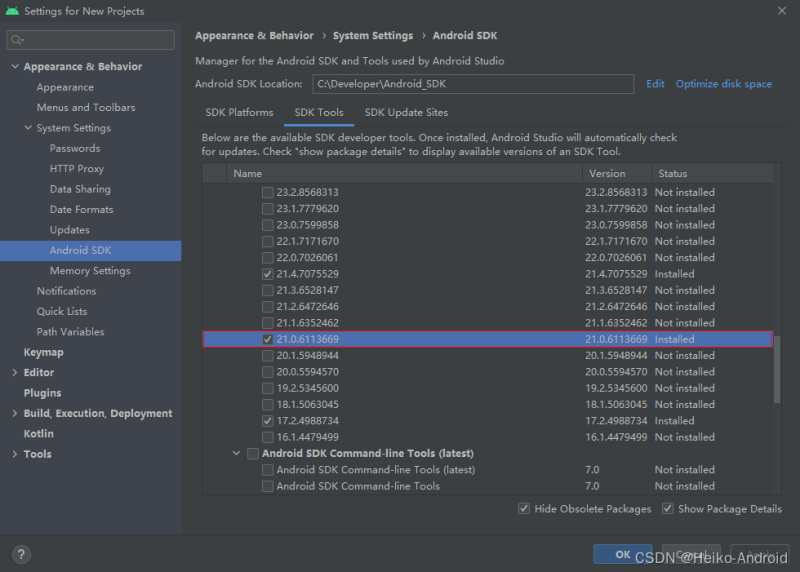Toggle Hide Obsolete Packages checkbox
This screenshot has width=800, height=572.
click(523, 509)
